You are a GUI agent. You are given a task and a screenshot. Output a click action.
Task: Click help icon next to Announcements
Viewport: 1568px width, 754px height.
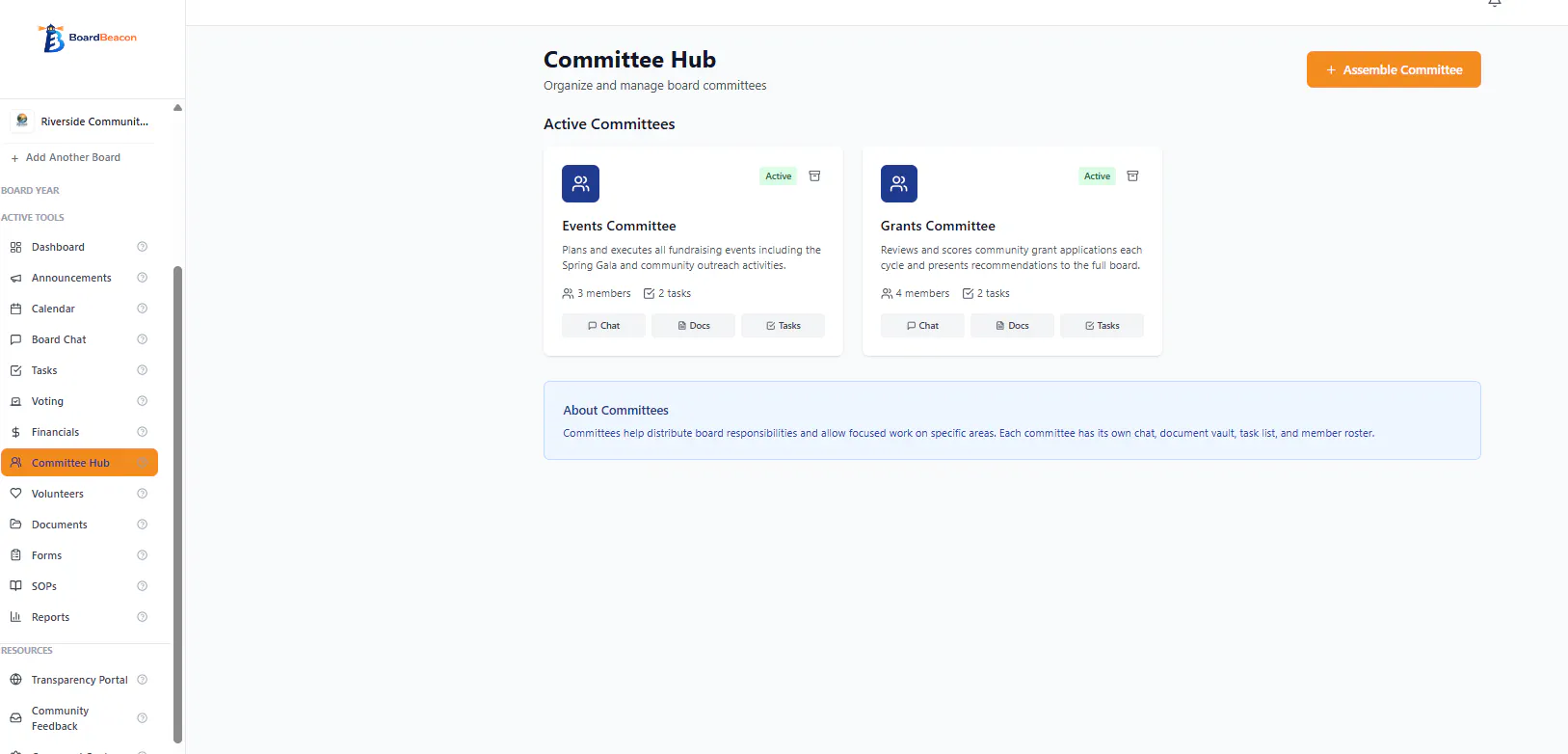(x=143, y=278)
